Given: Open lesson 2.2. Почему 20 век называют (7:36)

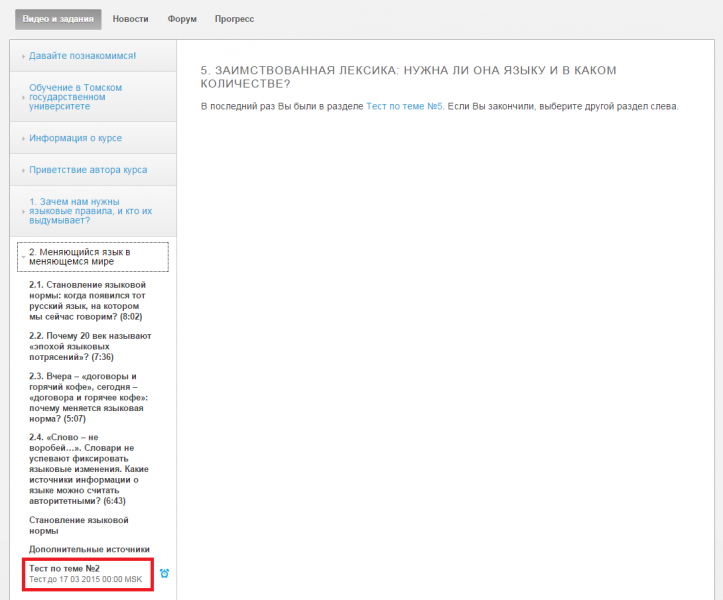Looking at the screenshot, I should pyautogui.click(x=90, y=346).
